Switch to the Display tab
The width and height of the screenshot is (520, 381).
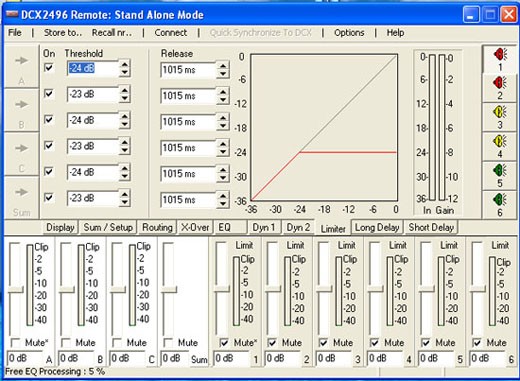(x=60, y=227)
